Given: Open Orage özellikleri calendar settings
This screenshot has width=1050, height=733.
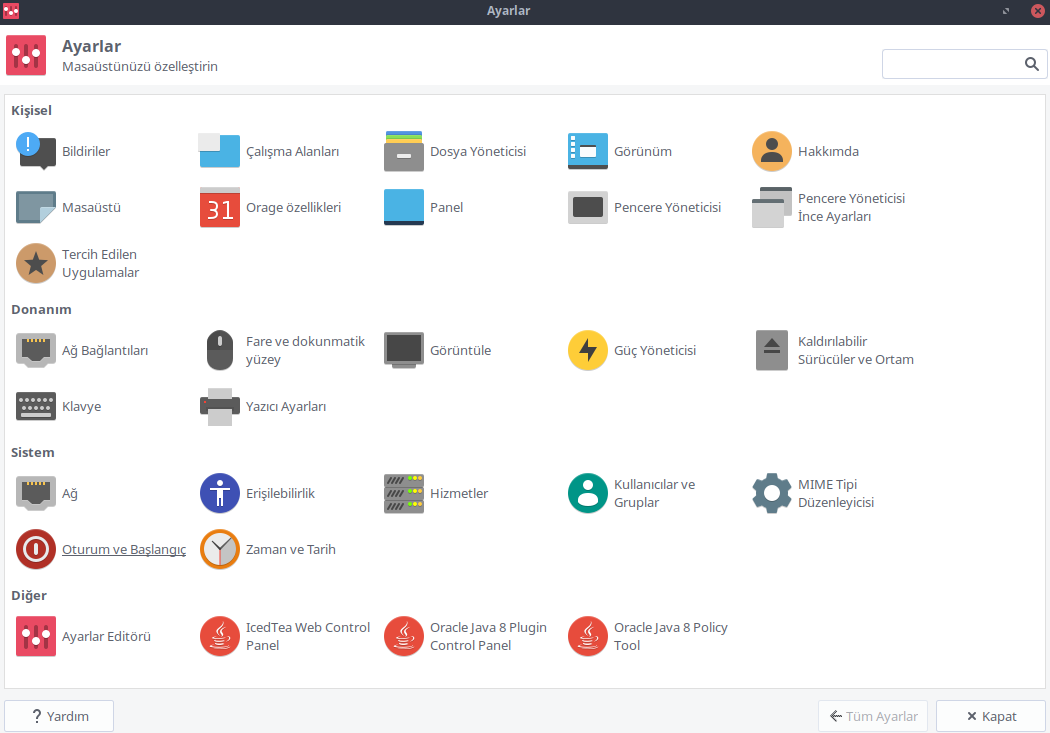Looking at the screenshot, I should [220, 208].
